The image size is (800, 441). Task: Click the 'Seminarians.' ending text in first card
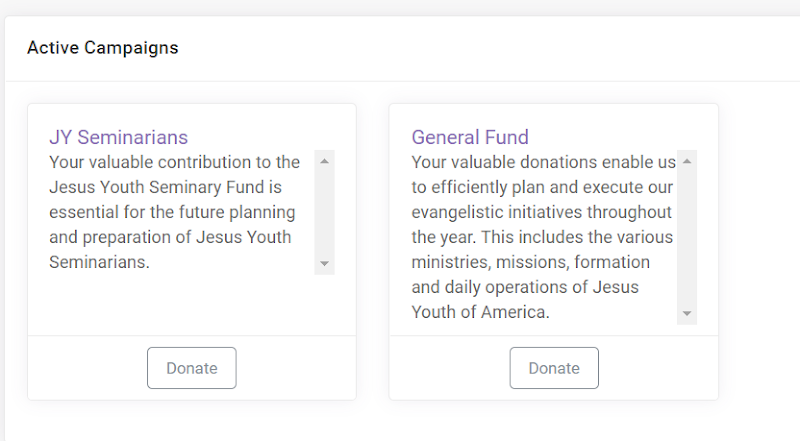[99, 262]
